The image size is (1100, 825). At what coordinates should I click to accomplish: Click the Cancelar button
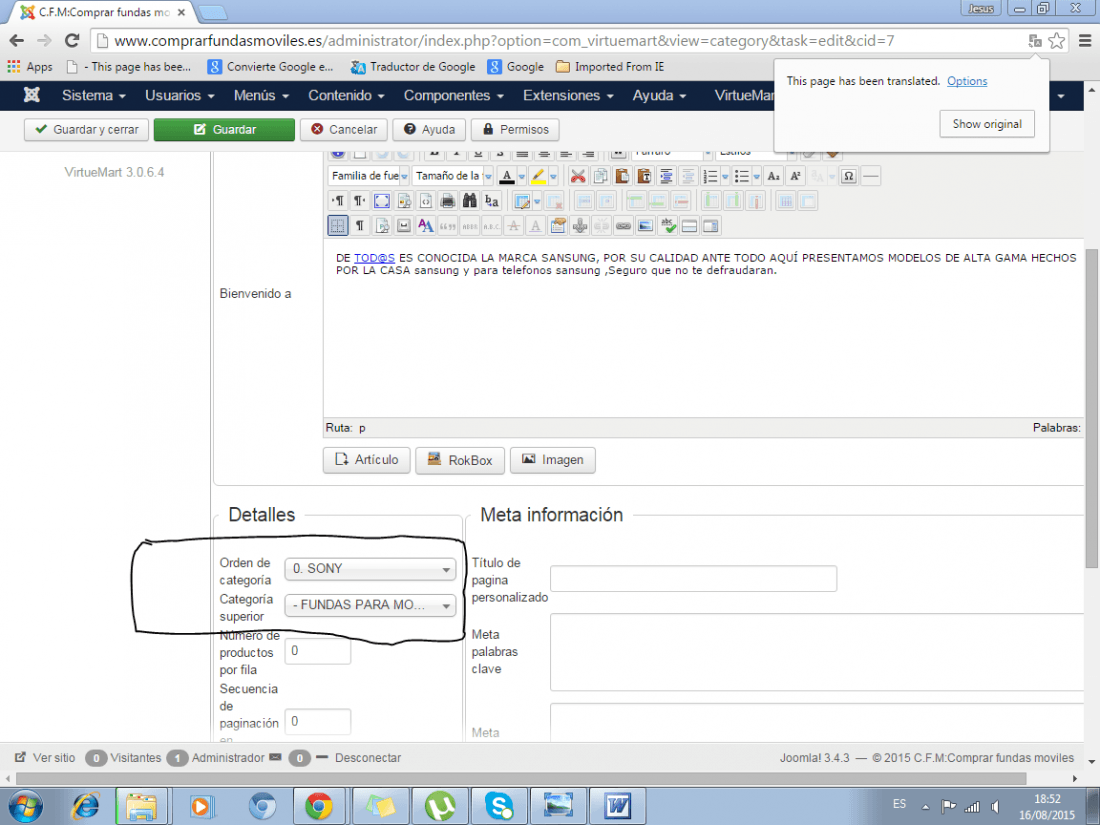pyautogui.click(x=344, y=130)
